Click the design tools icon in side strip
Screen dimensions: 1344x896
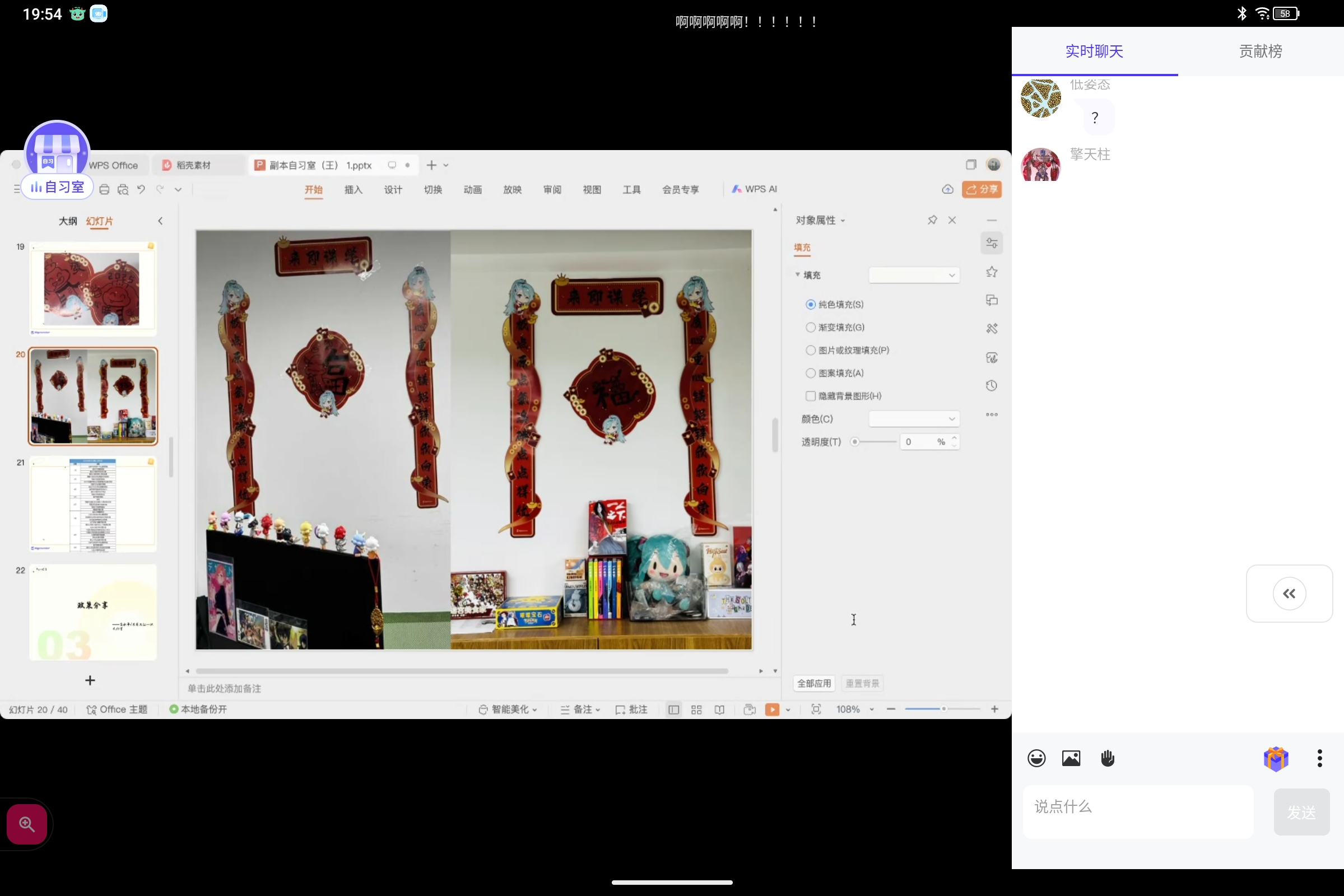(x=991, y=329)
